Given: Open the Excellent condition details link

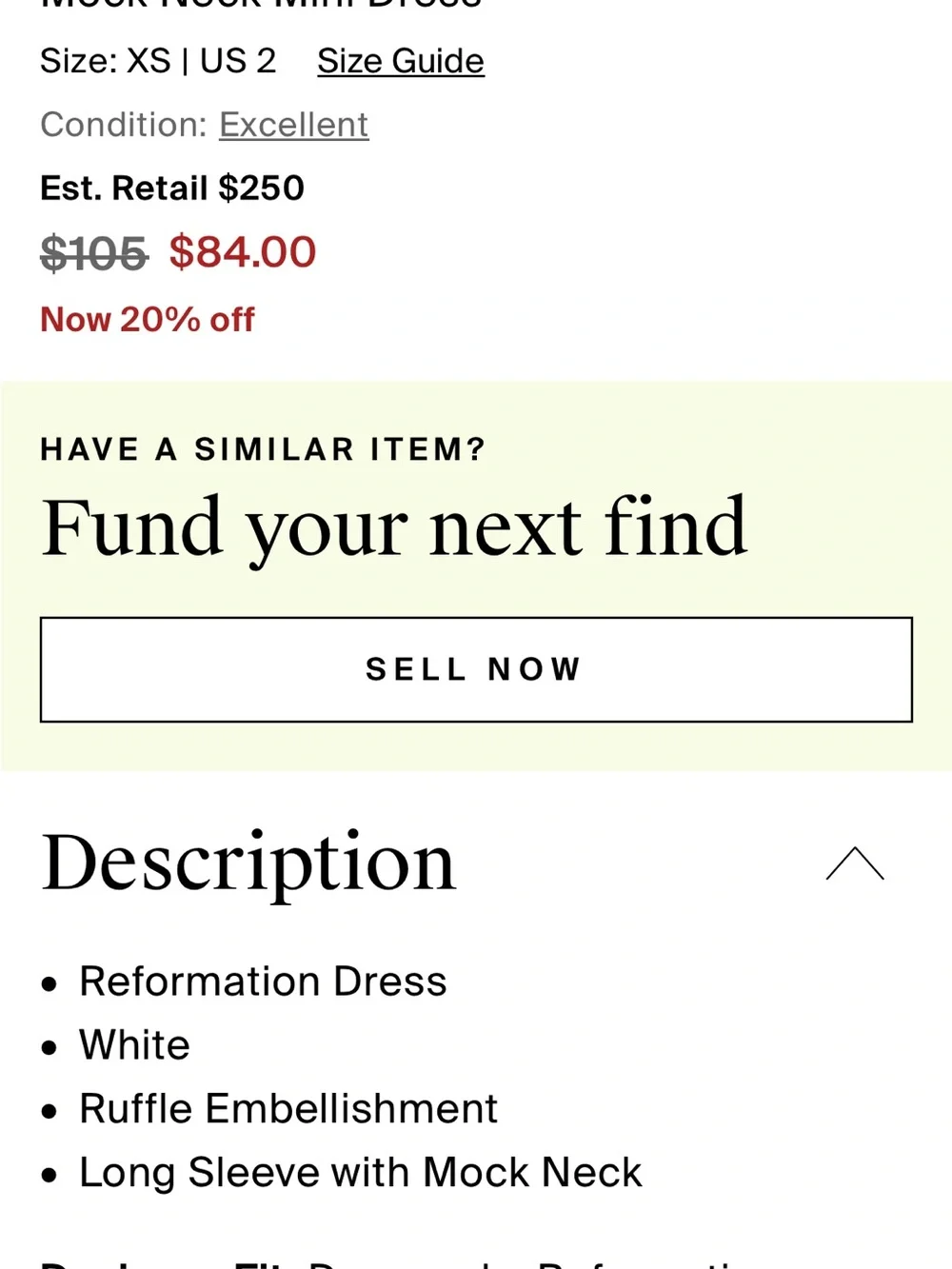Looking at the screenshot, I should tap(294, 125).
